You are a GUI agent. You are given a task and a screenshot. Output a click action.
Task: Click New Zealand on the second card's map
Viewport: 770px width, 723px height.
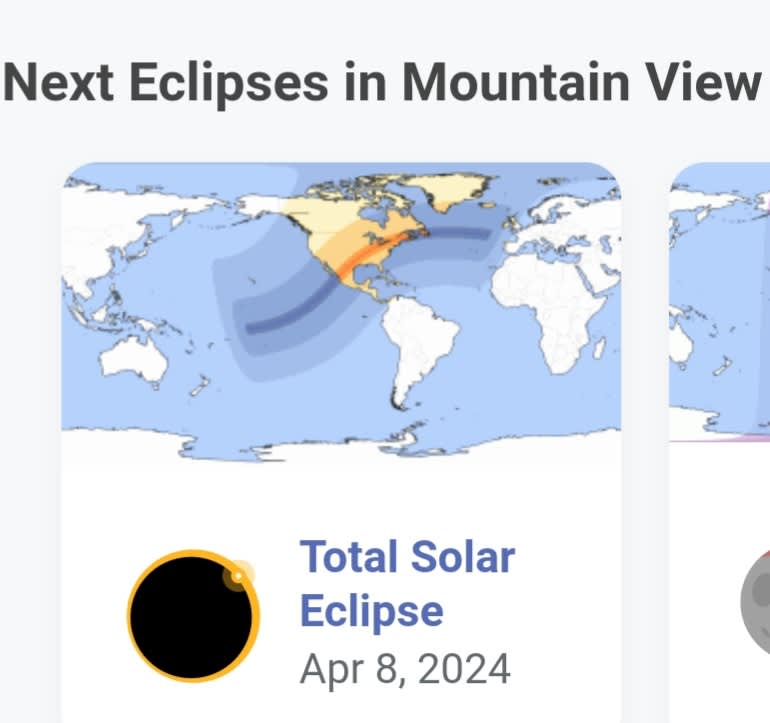(x=721, y=366)
